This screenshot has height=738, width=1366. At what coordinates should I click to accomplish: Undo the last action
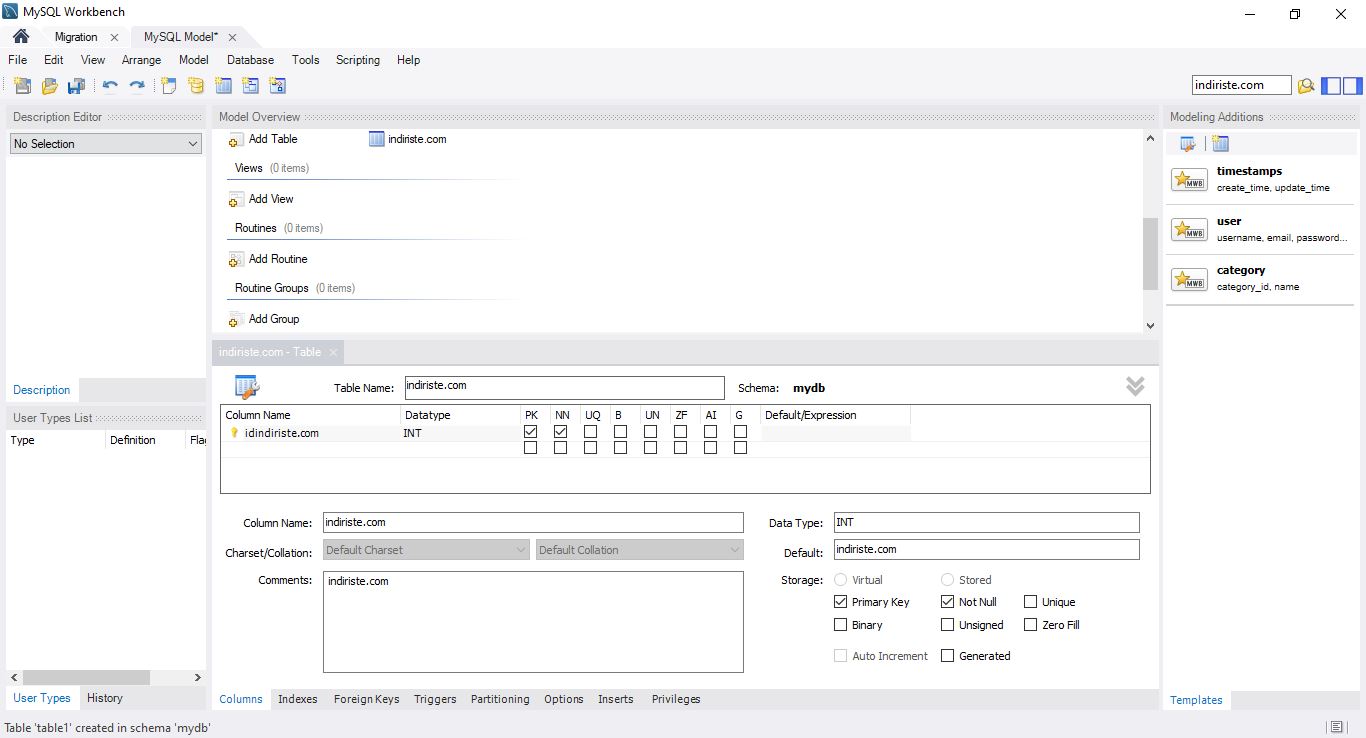[x=110, y=86]
